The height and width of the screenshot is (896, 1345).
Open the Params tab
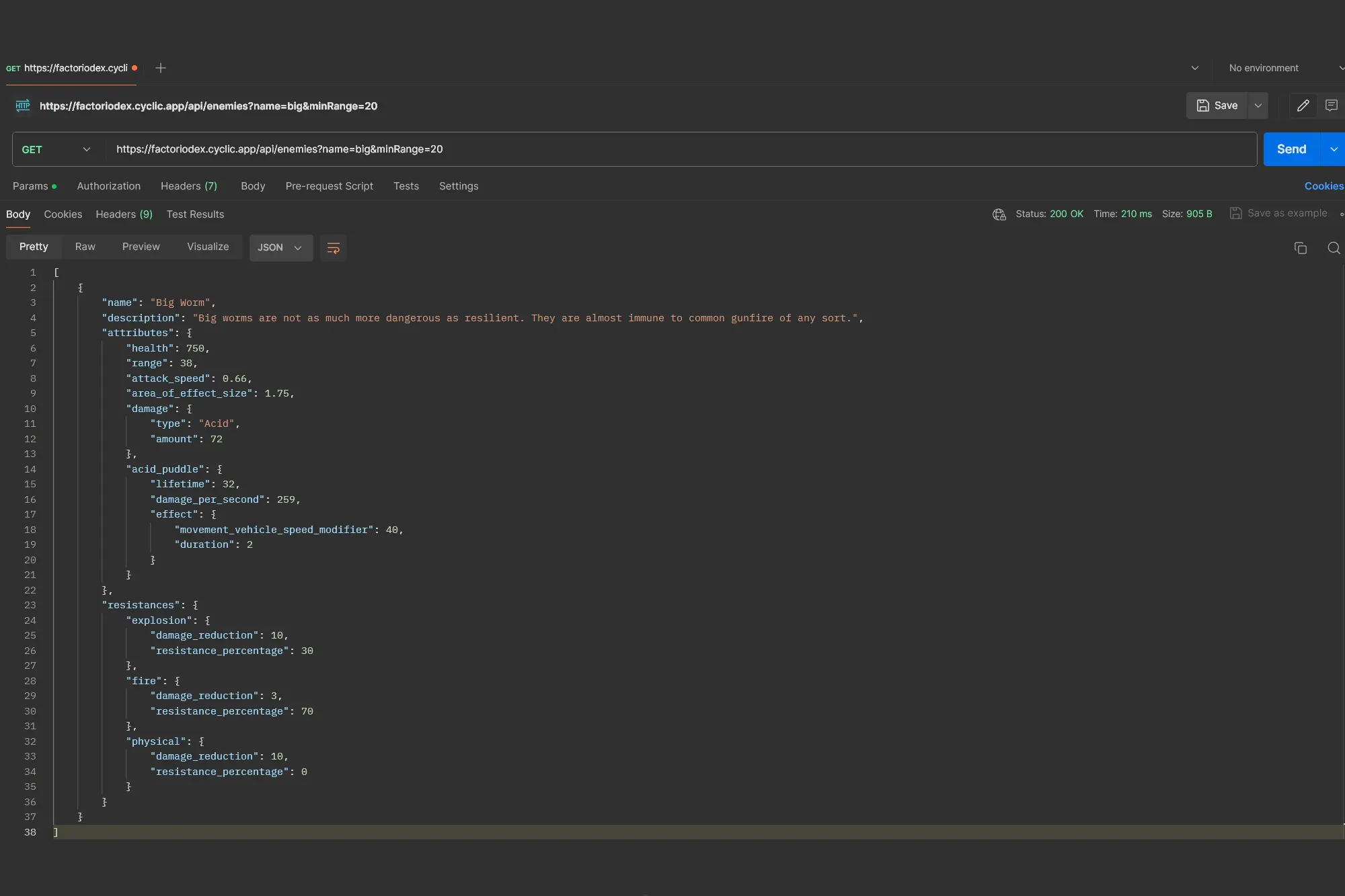34,186
